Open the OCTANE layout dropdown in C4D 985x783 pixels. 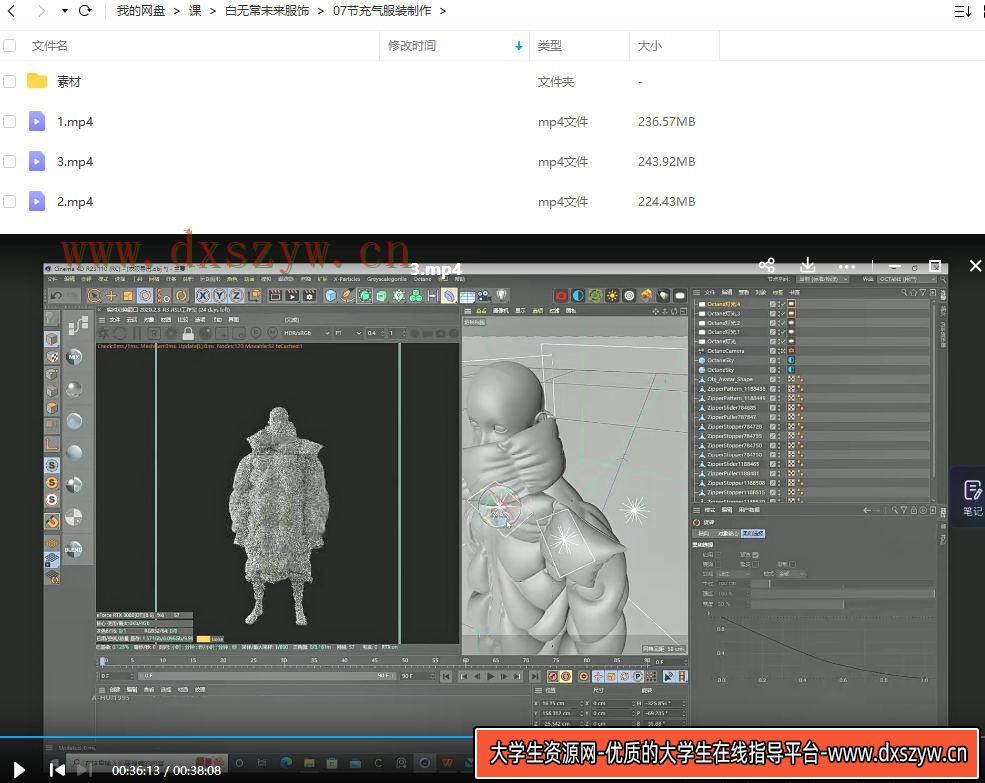pos(906,278)
